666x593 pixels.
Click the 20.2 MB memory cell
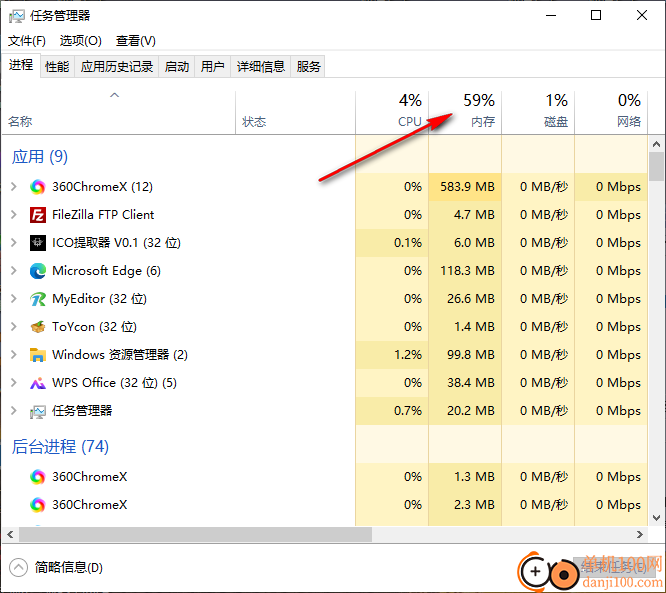(x=465, y=411)
